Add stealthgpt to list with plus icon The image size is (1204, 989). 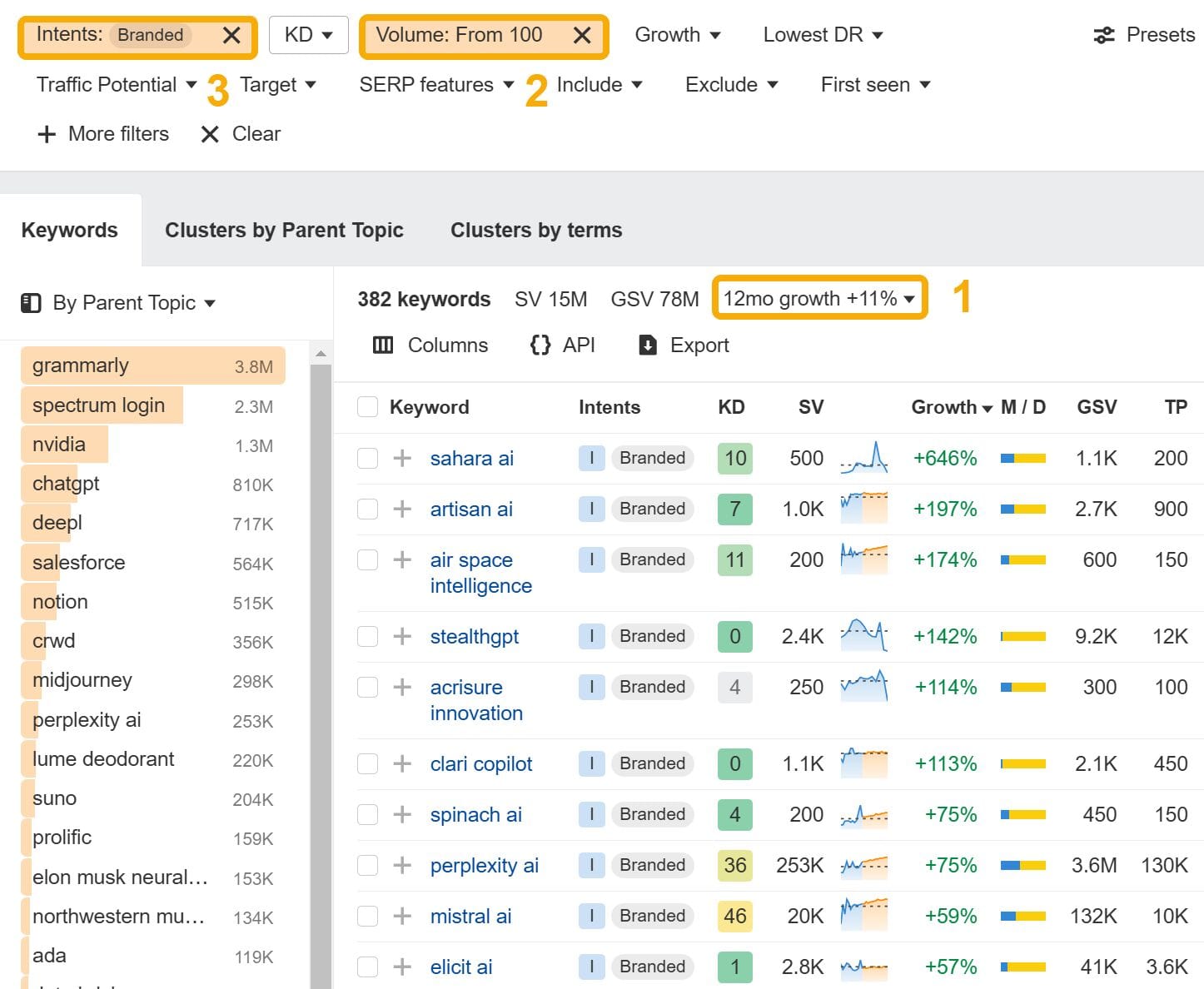(402, 637)
